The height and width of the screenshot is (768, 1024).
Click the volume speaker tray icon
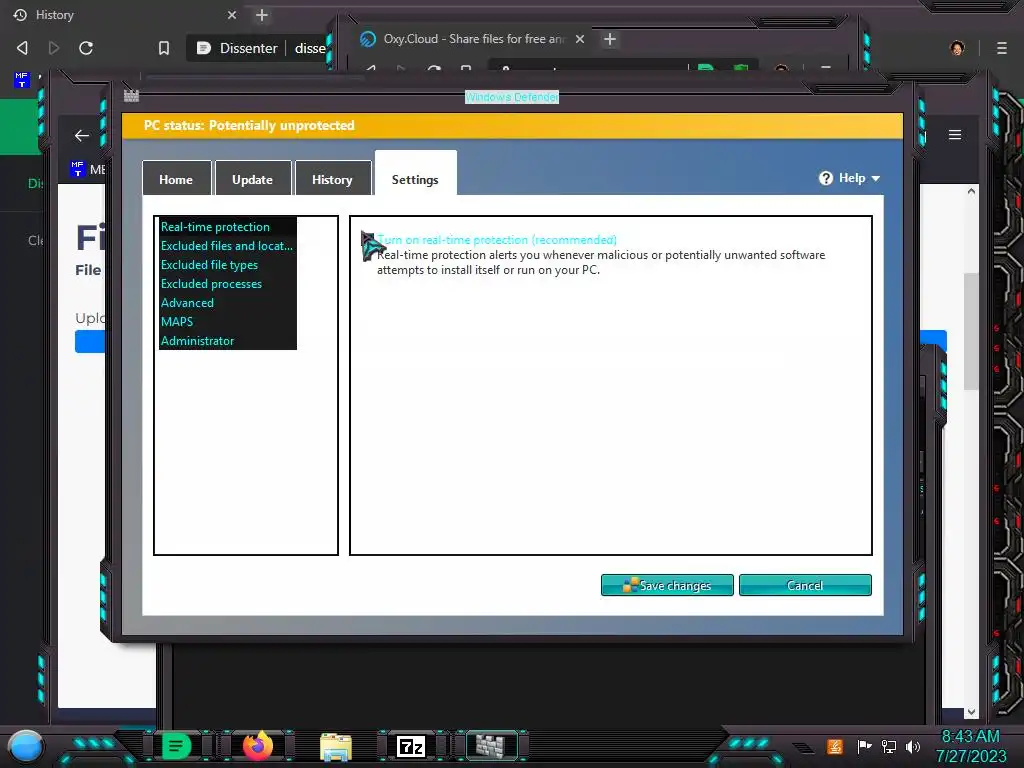click(x=913, y=746)
